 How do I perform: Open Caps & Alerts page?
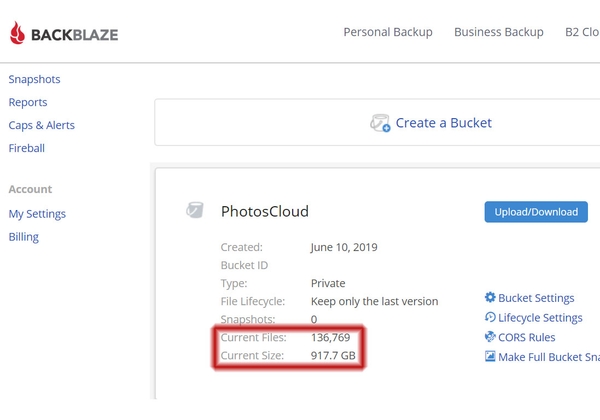pyautogui.click(x=42, y=125)
